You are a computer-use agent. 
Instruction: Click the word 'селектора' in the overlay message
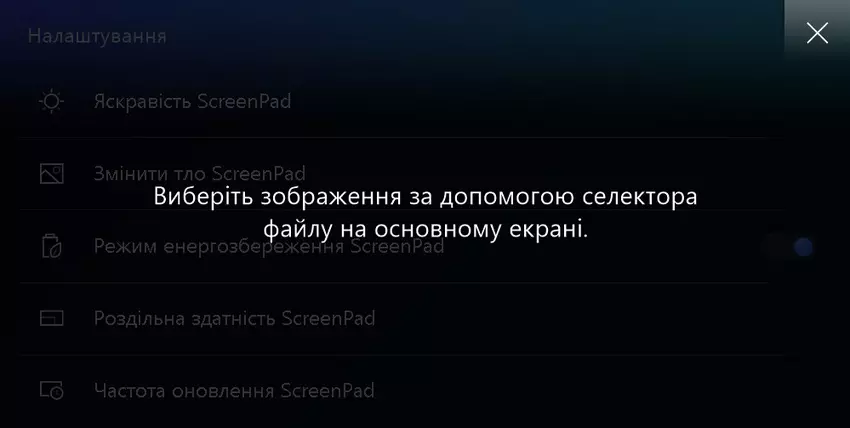coord(640,197)
